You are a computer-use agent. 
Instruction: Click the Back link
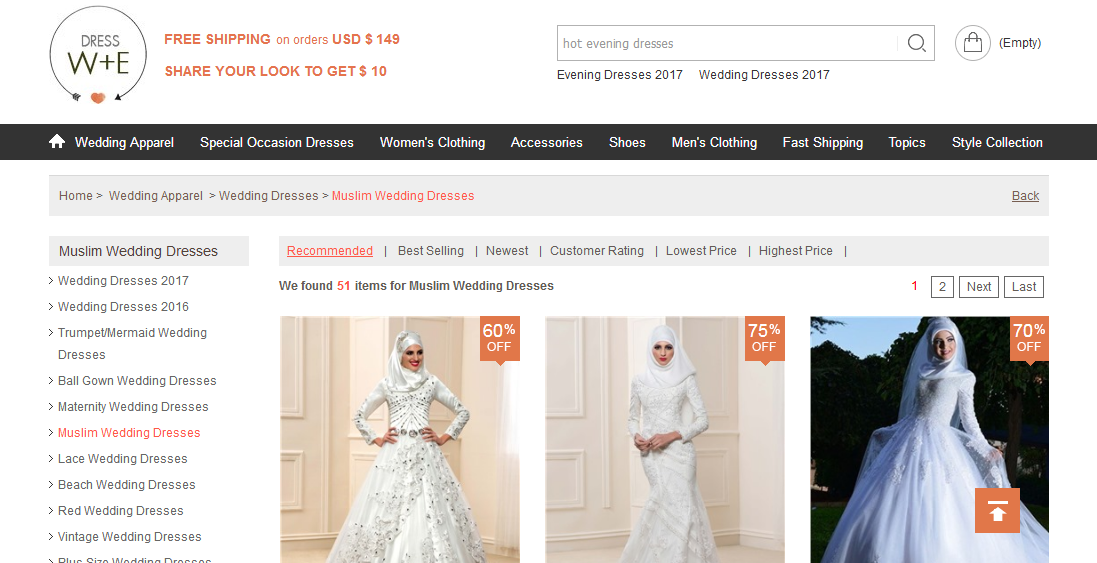coord(1025,196)
